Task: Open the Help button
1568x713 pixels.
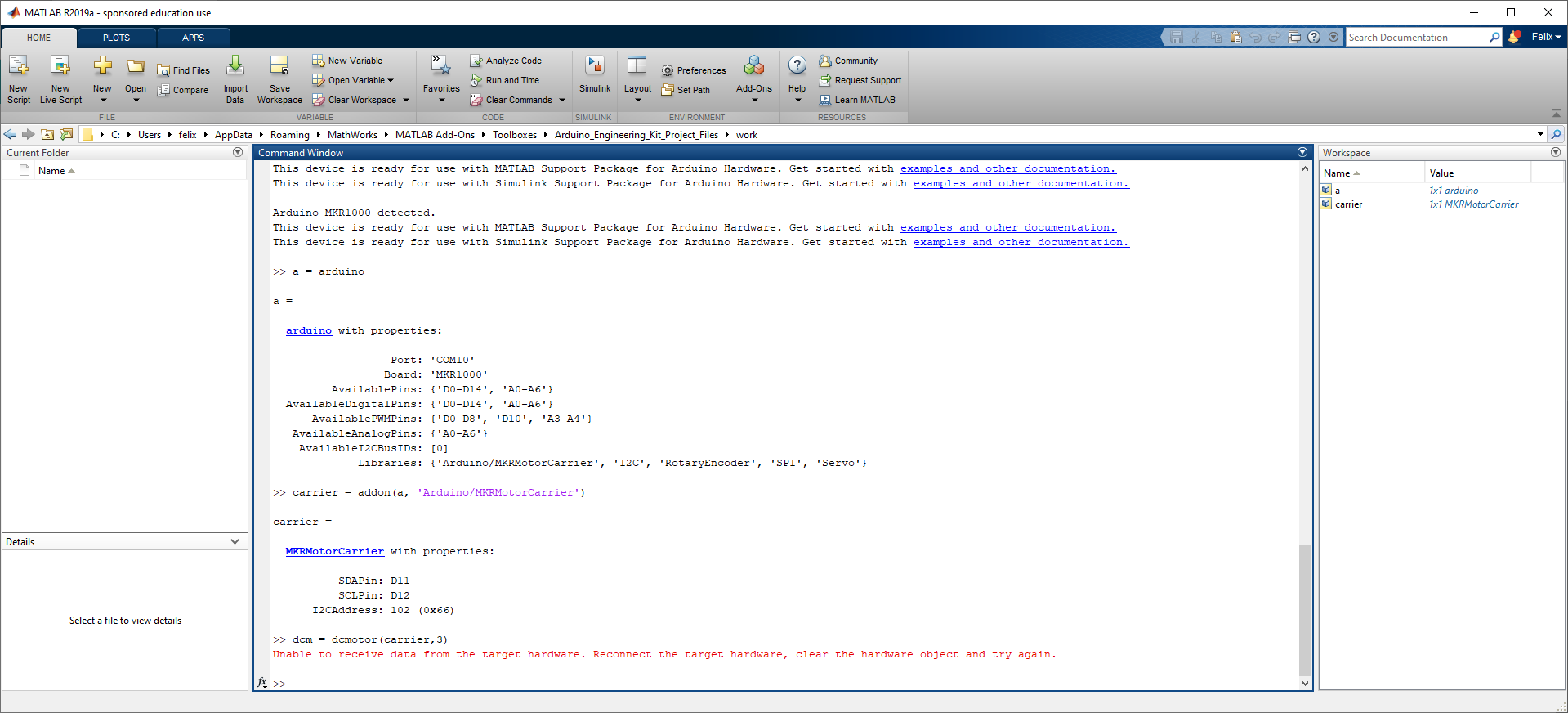Action: tap(797, 79)
